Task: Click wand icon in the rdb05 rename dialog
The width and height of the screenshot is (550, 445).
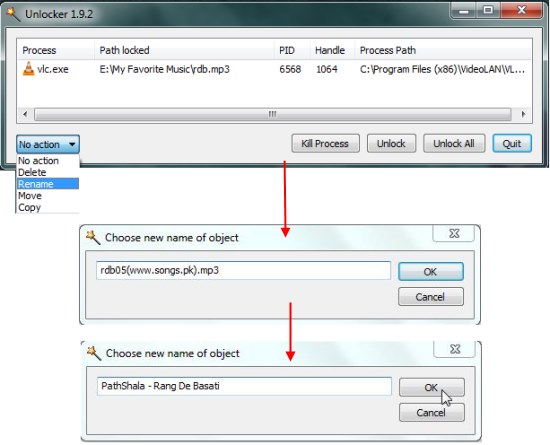Action: point(93,237)
